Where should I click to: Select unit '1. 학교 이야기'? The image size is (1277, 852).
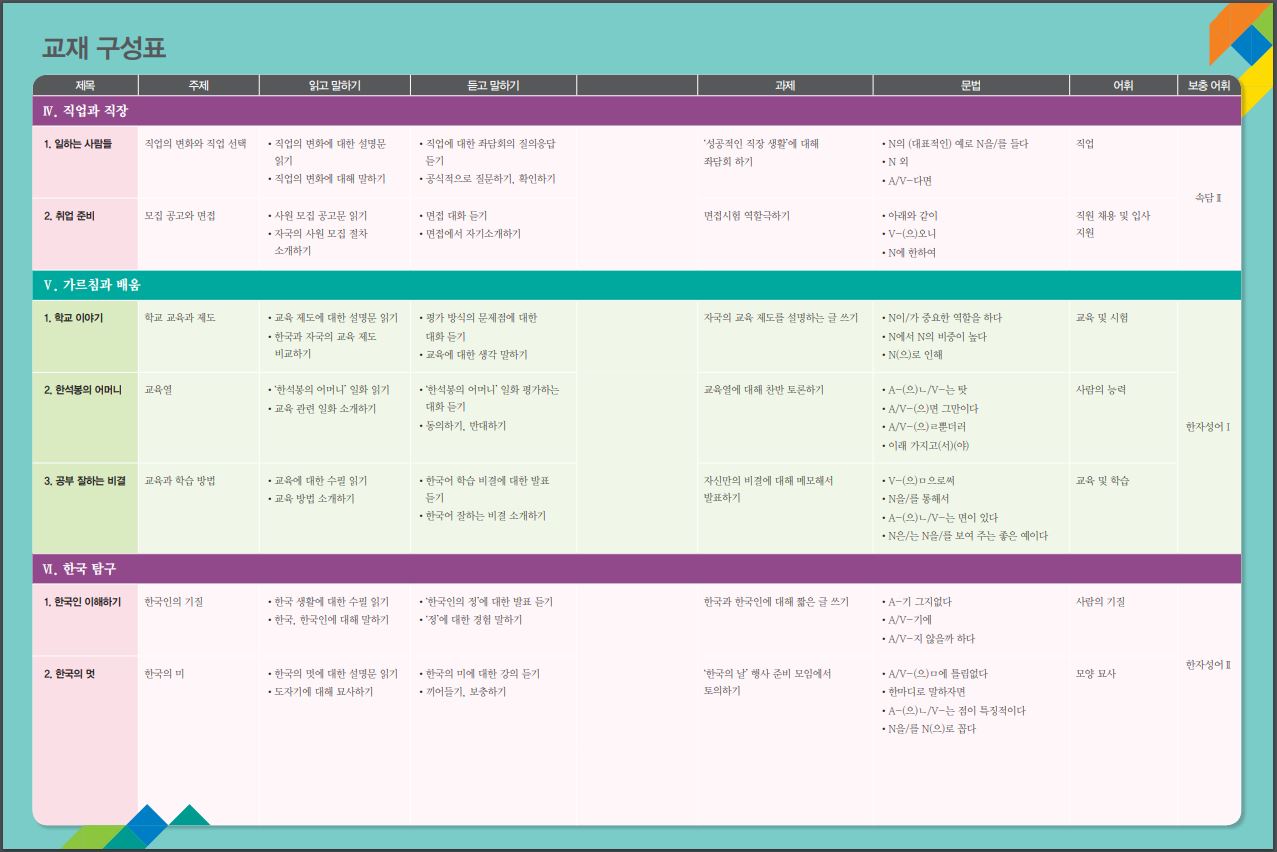point(73,318)
